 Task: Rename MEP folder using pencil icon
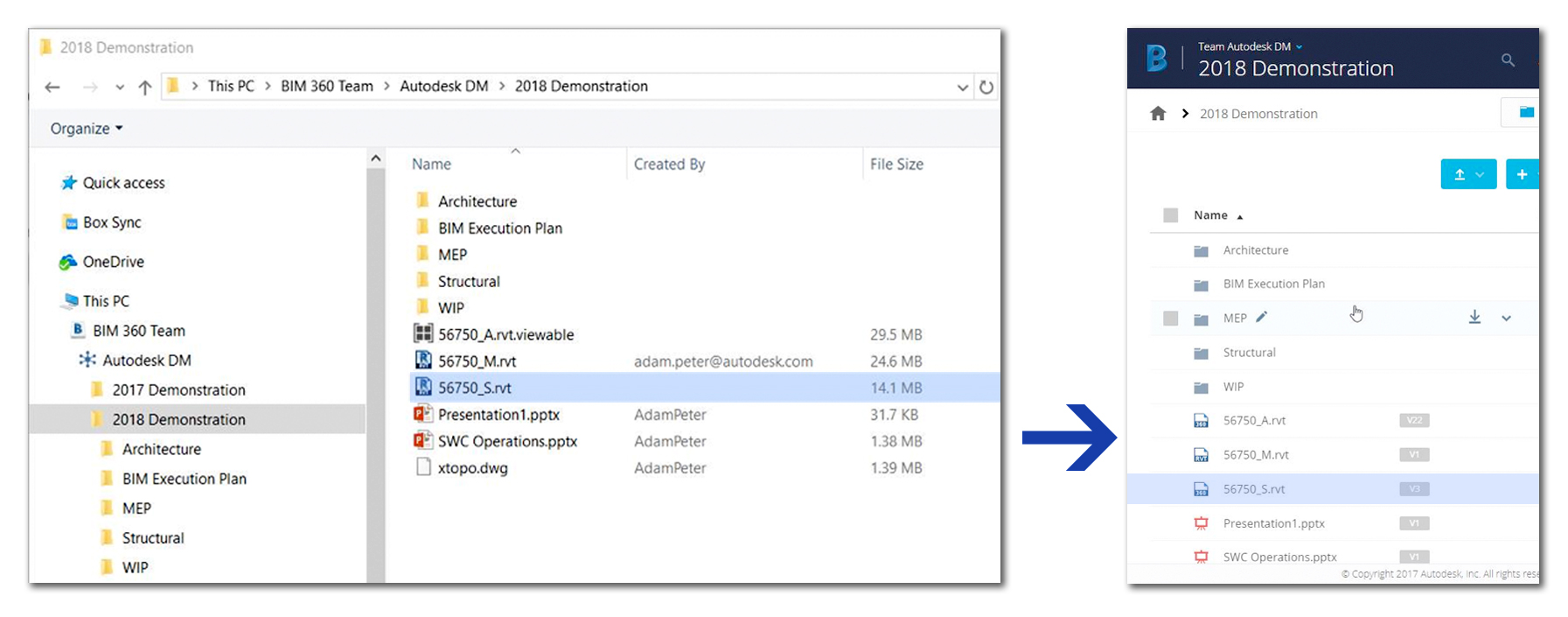tap(1261, 318)
